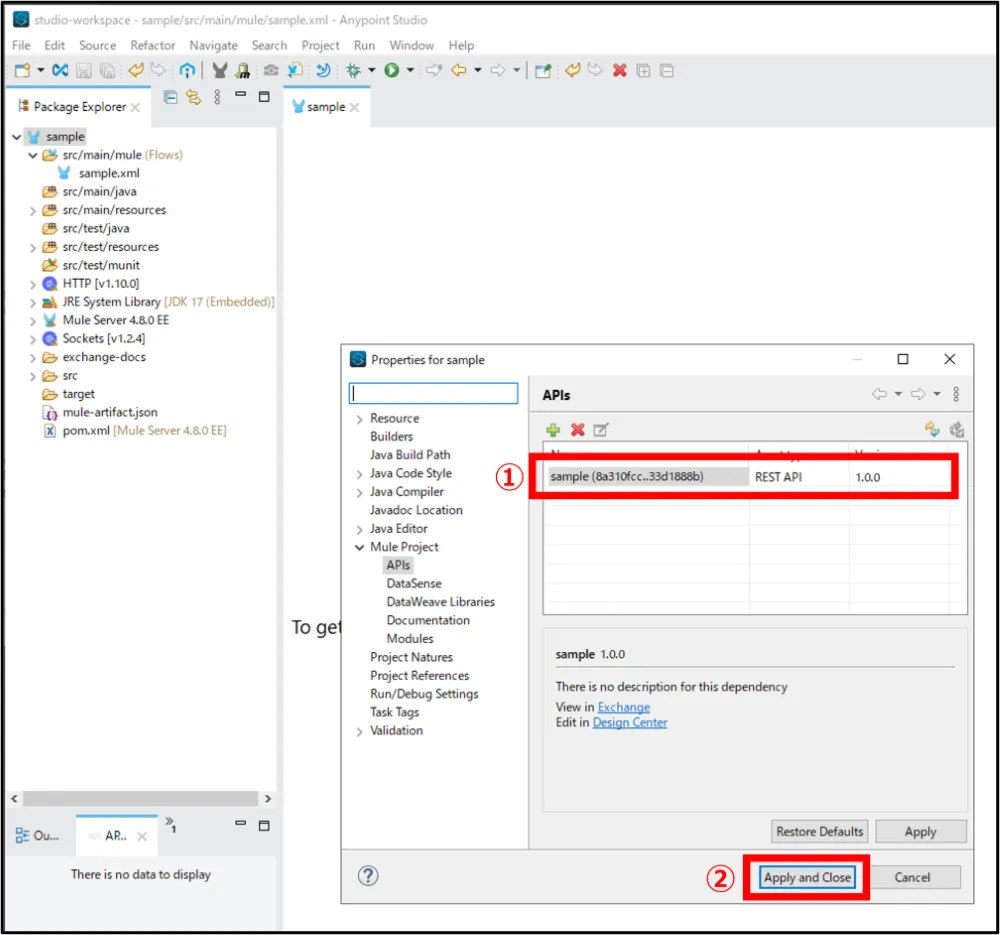
Task: Open Back history dropdown in main toolbar
Action: point(477,70)
